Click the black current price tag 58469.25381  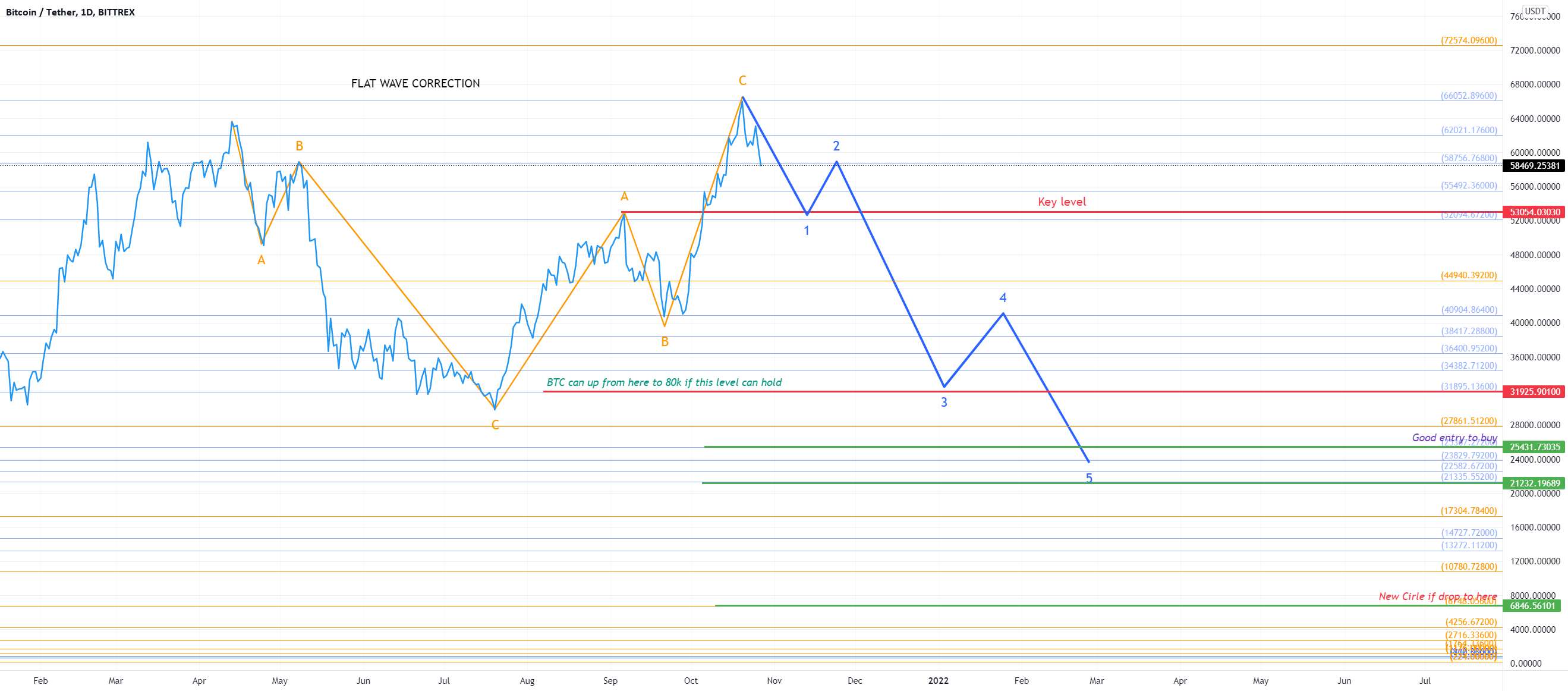point(1535,165)
